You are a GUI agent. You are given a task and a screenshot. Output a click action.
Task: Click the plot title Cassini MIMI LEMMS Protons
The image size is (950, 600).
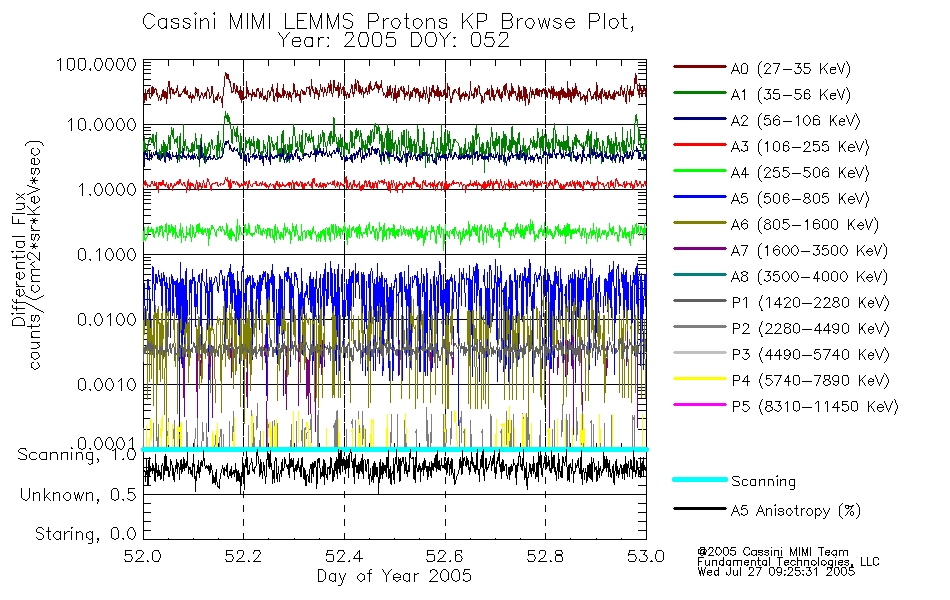(x=294, y=22)
